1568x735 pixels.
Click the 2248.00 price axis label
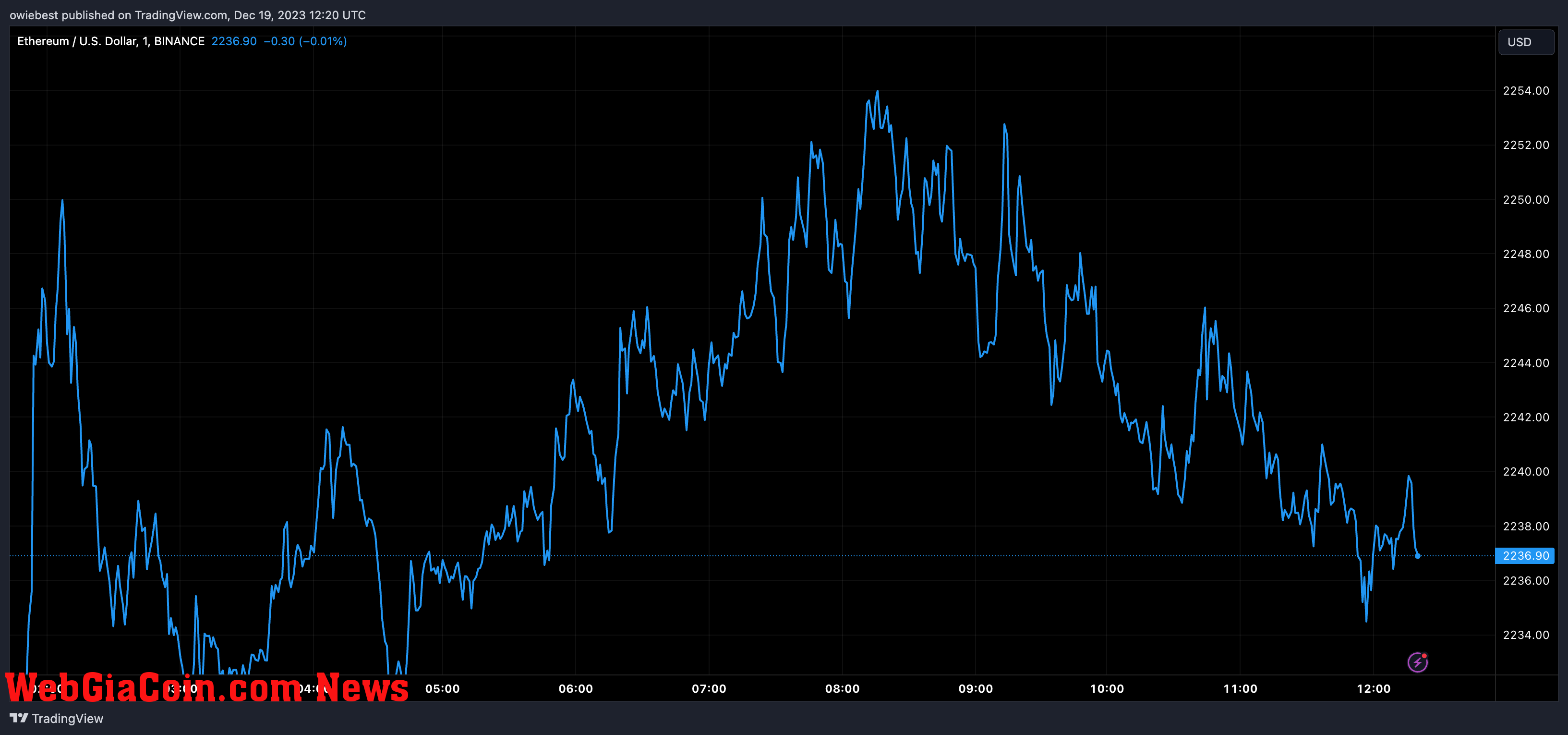point(1526,254)
